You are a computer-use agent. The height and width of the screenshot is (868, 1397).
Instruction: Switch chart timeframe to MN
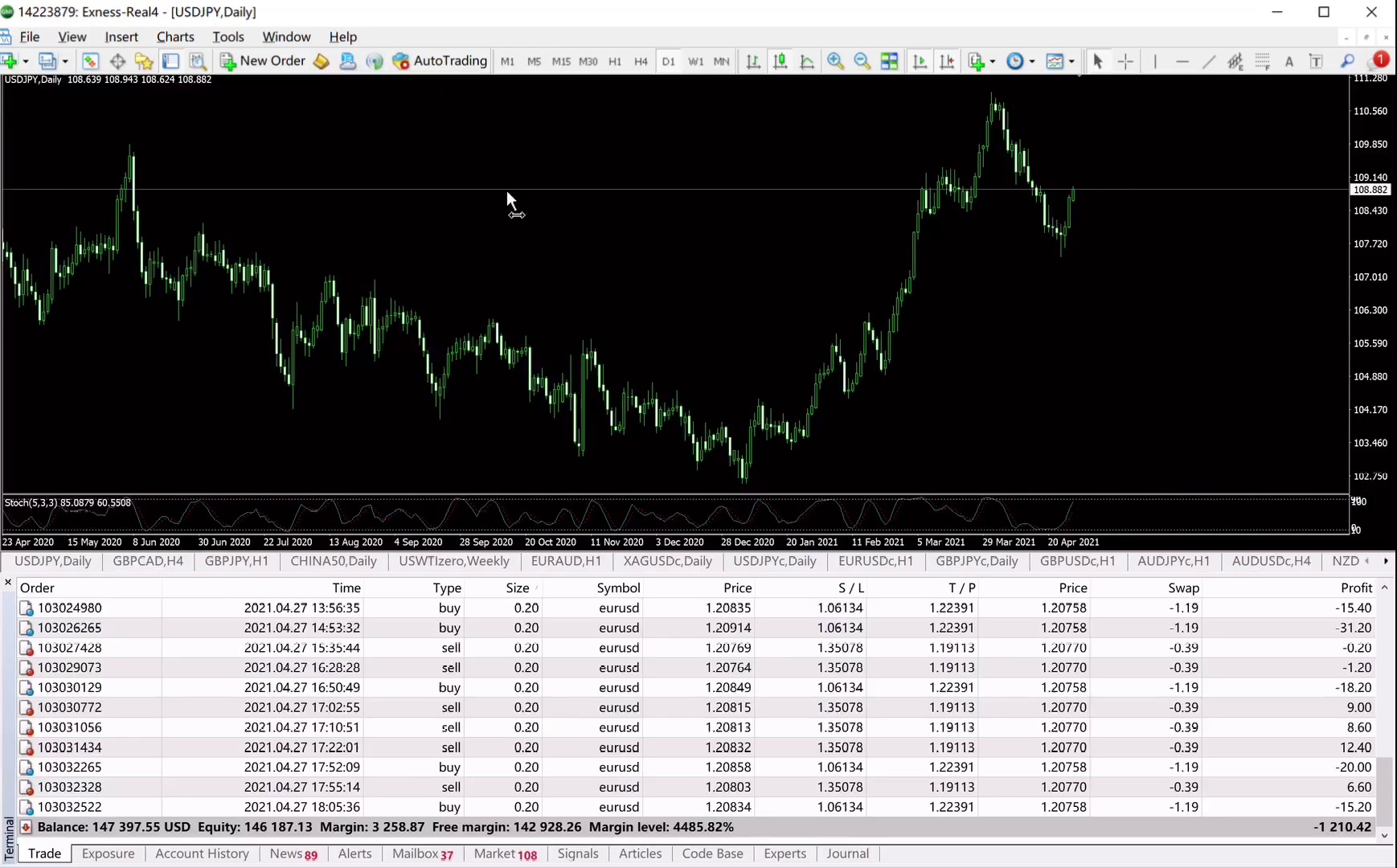[x=722, y=61]
